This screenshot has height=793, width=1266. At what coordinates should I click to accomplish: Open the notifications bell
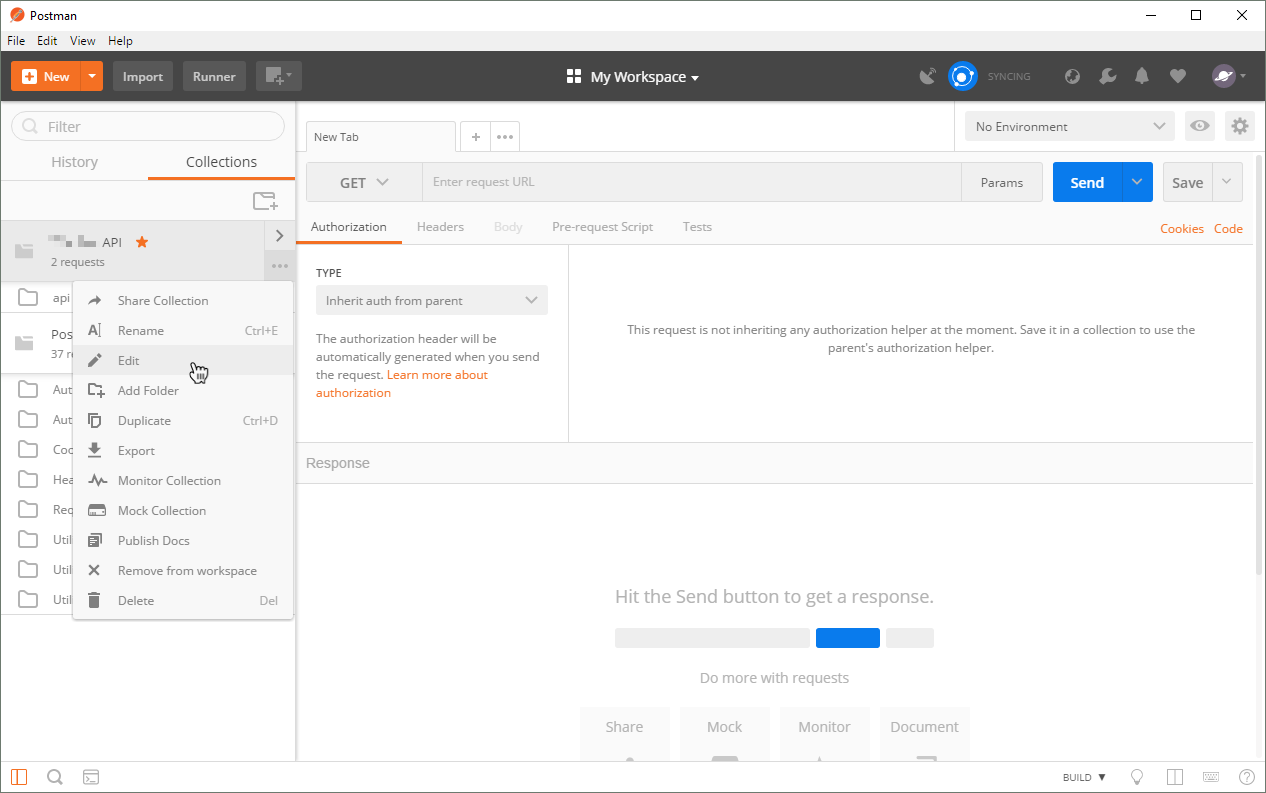click(1142, 76)
